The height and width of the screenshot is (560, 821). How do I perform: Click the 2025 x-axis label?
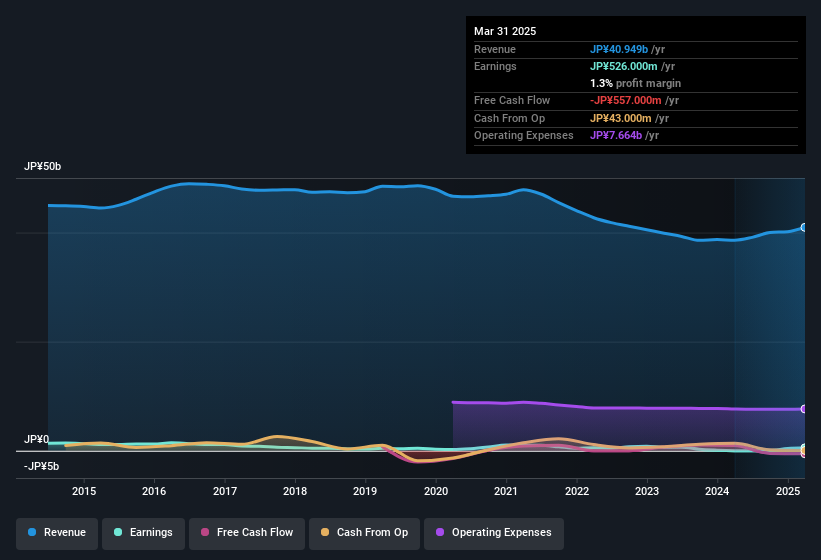(x=787, y=491)
